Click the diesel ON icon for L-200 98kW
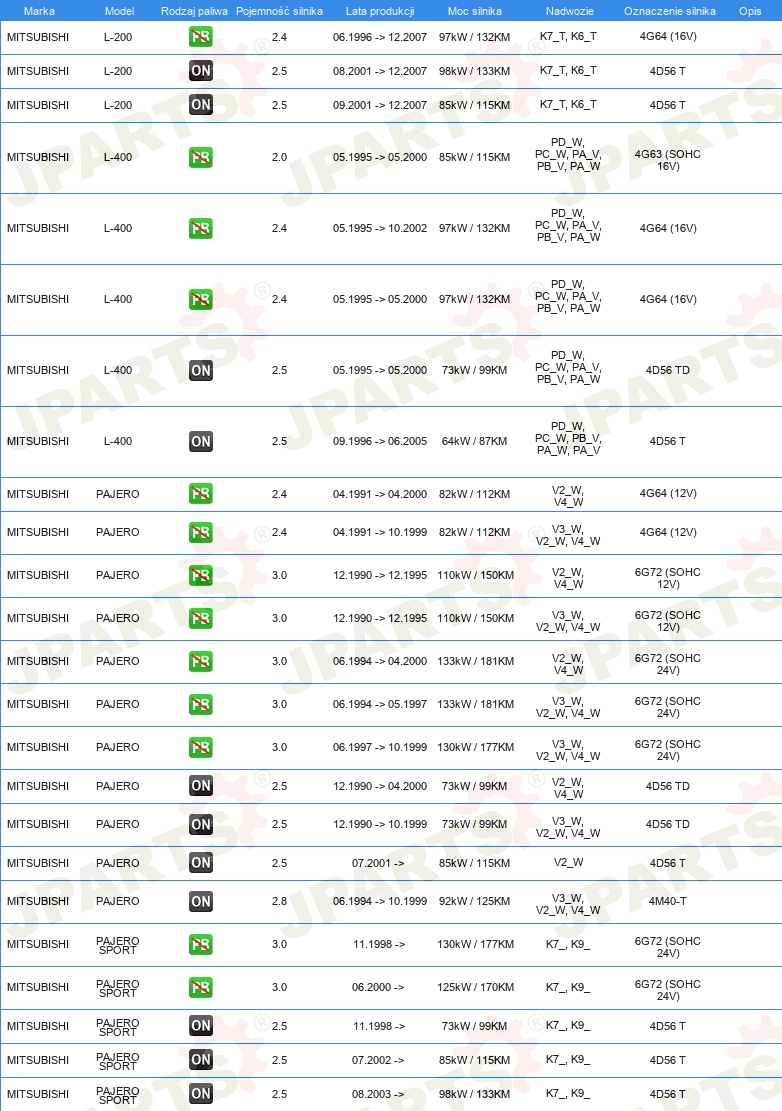 pos(200,71)
